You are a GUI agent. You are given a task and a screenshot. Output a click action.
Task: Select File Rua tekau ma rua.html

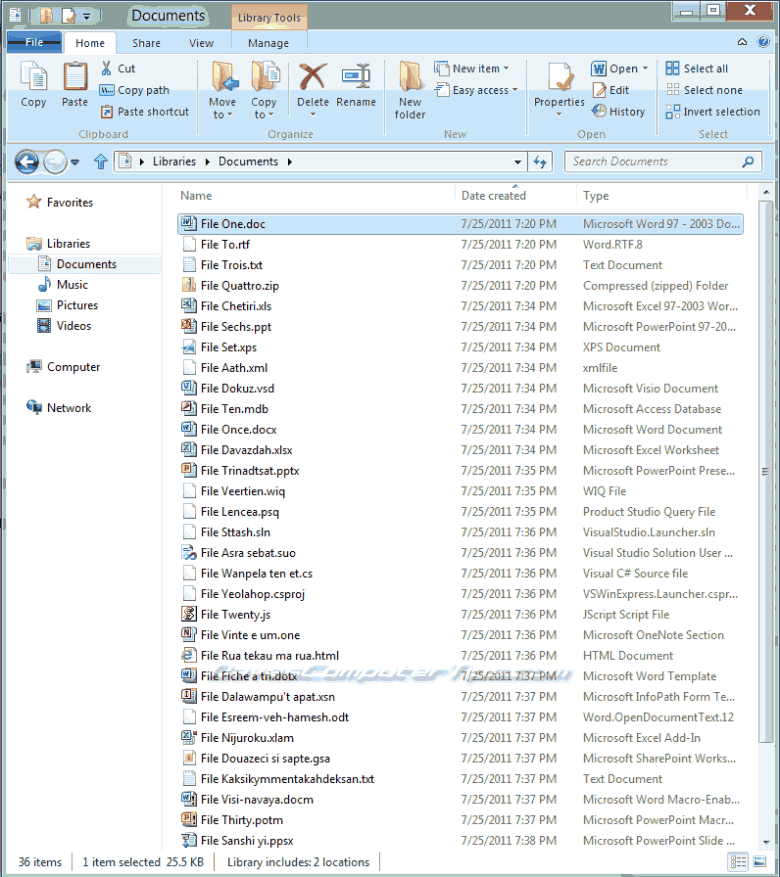(x=460, y=655)
